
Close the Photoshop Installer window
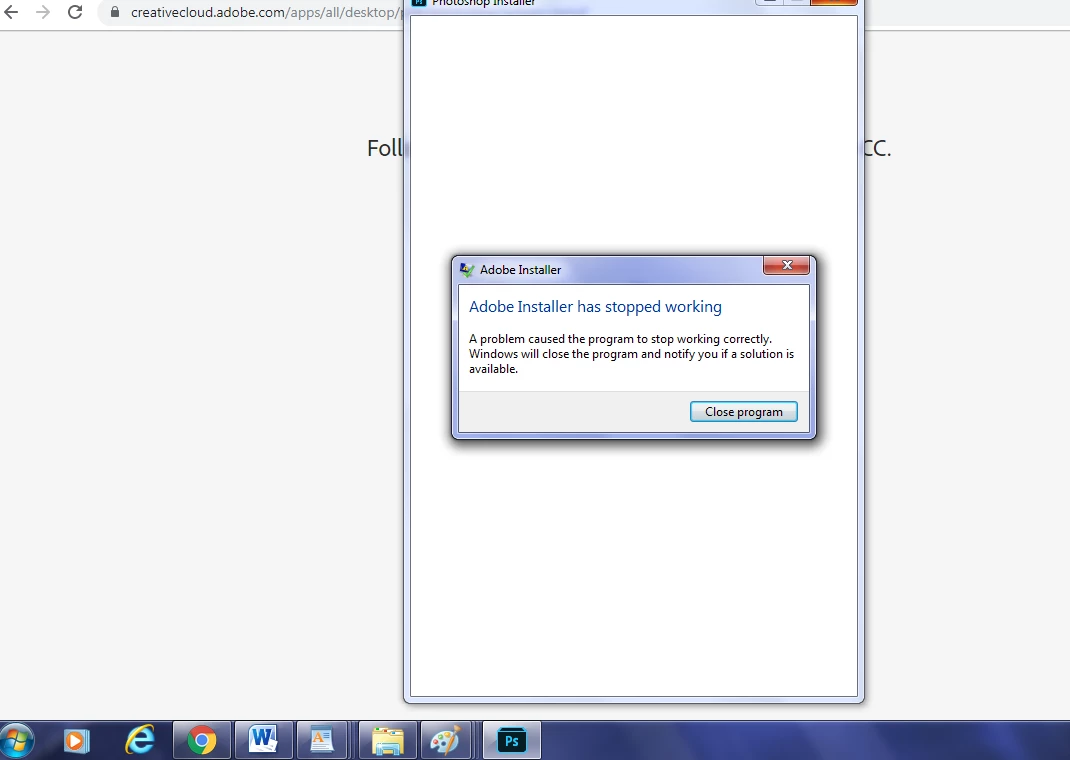833,2
